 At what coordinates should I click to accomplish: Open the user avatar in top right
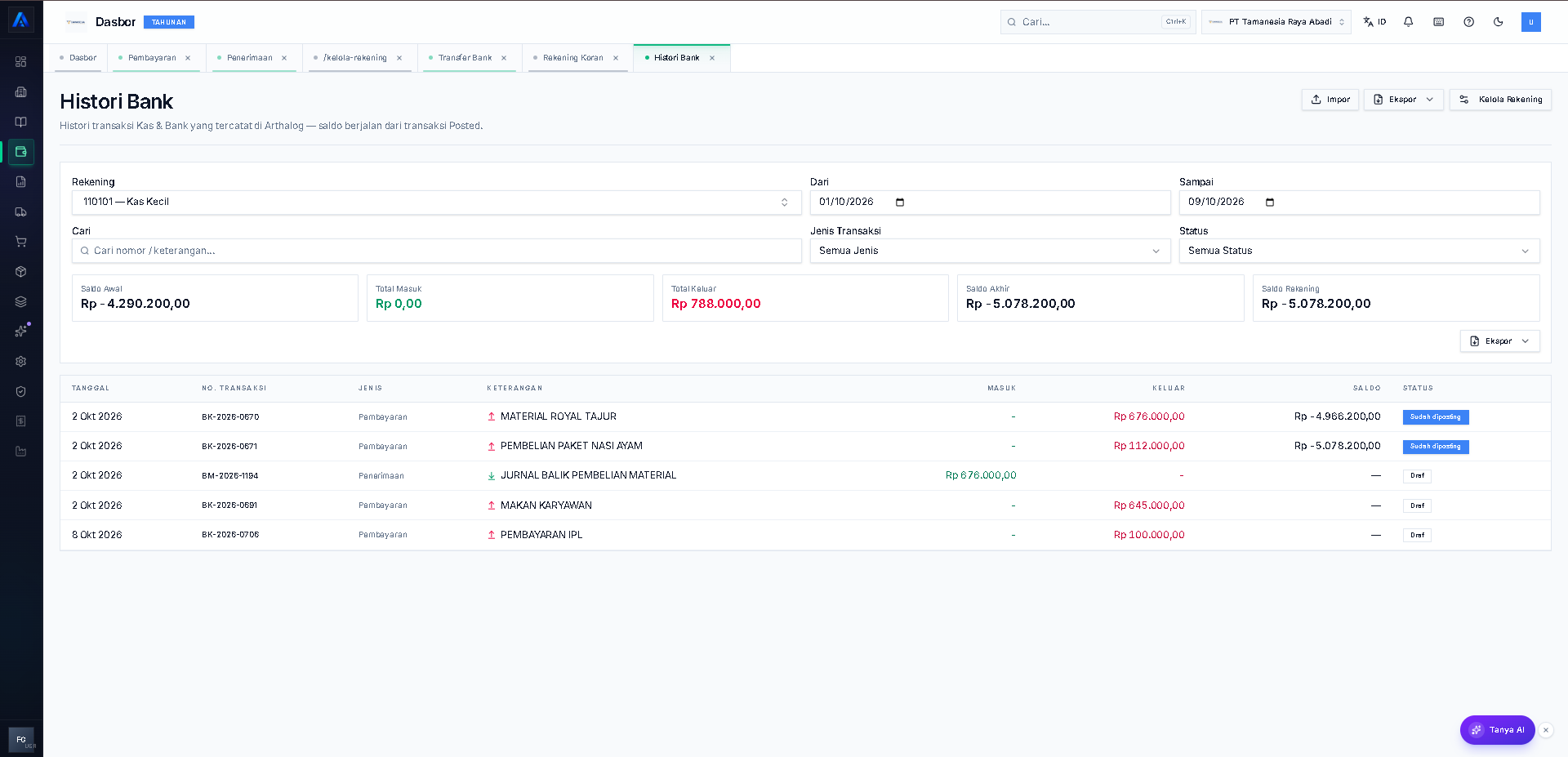point(1531,22)
